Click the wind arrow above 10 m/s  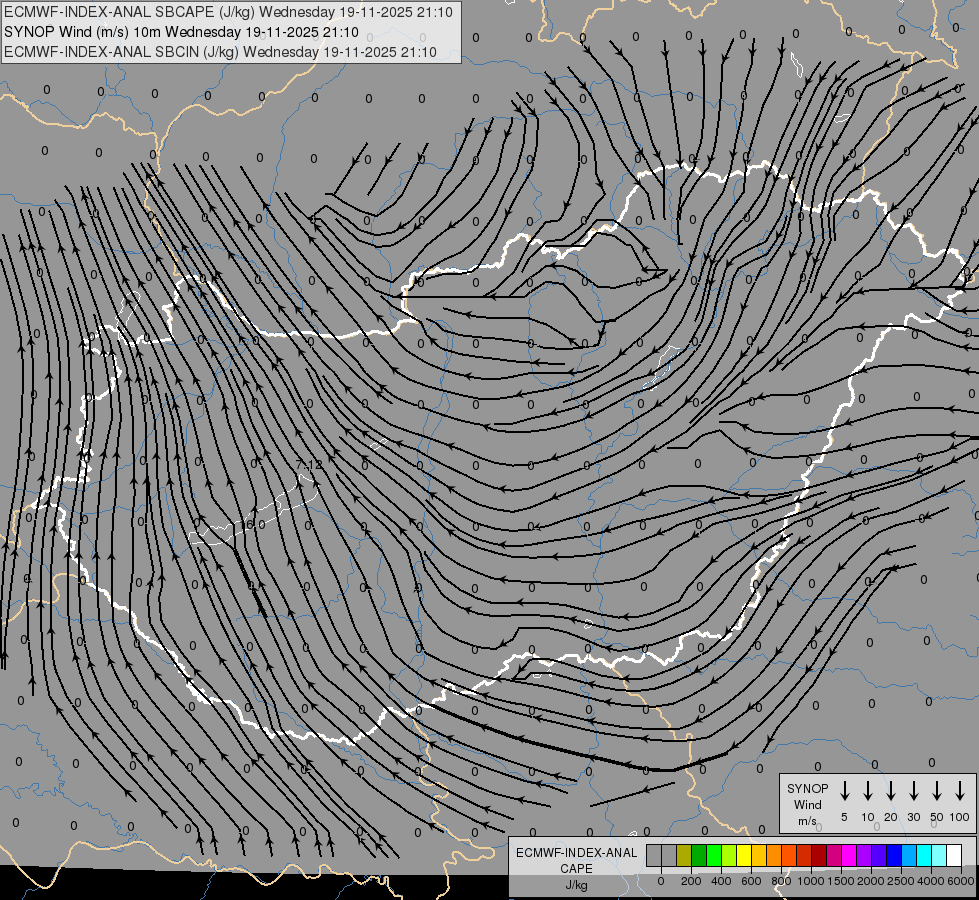867,790
